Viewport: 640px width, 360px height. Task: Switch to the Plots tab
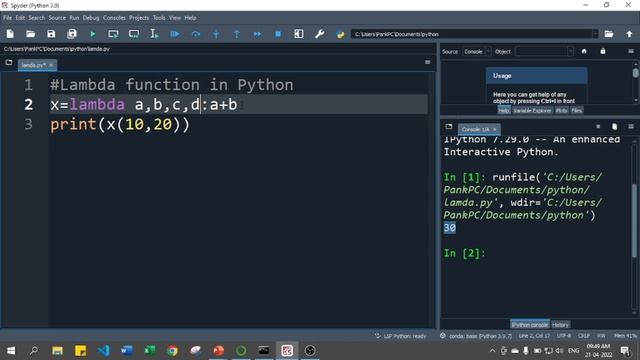pos(562,111)
